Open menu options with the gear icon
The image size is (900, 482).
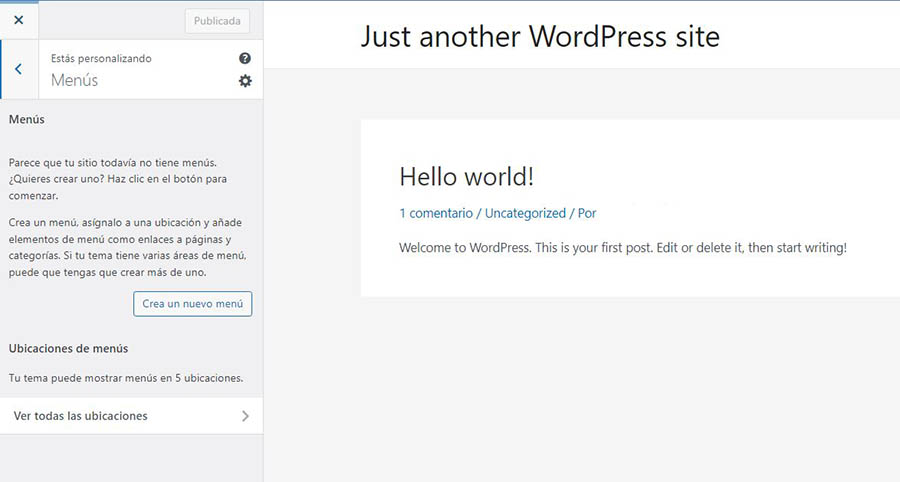tap(245, 81)
